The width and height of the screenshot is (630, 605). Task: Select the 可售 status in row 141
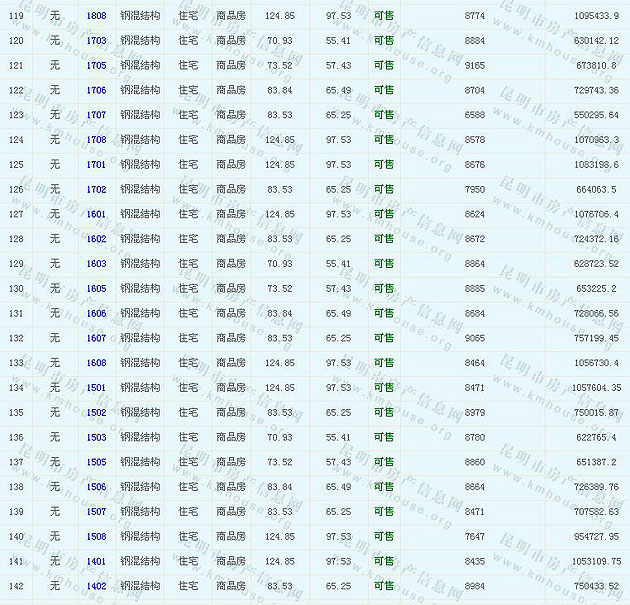point(384,561)
